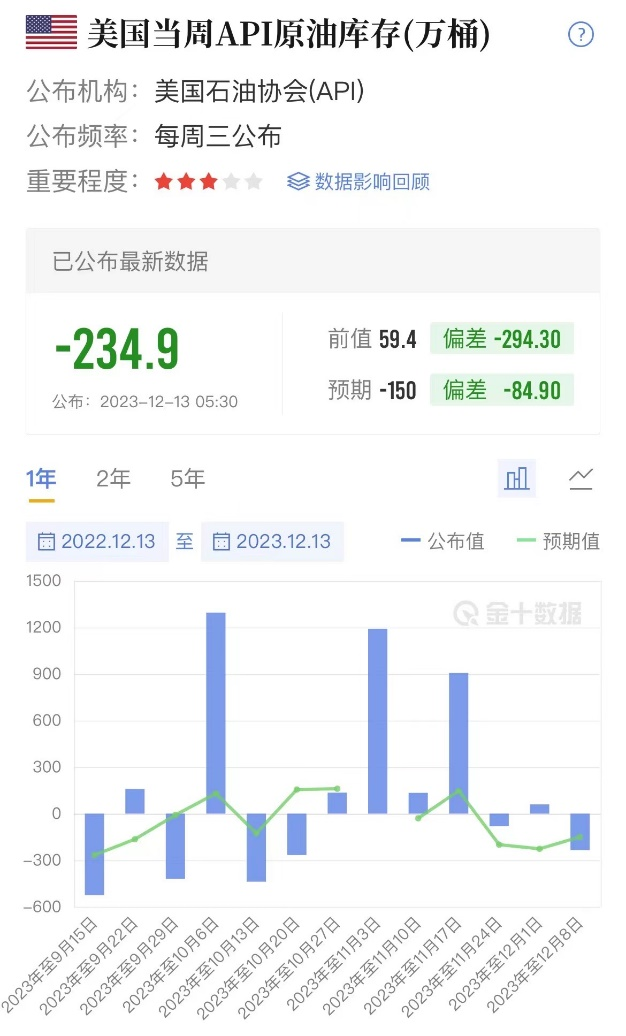Viewport: 626px width, 1036px height.
Task: Click the title 美国当周API原油库存(万桶)
Action: (x=289, y=33)
